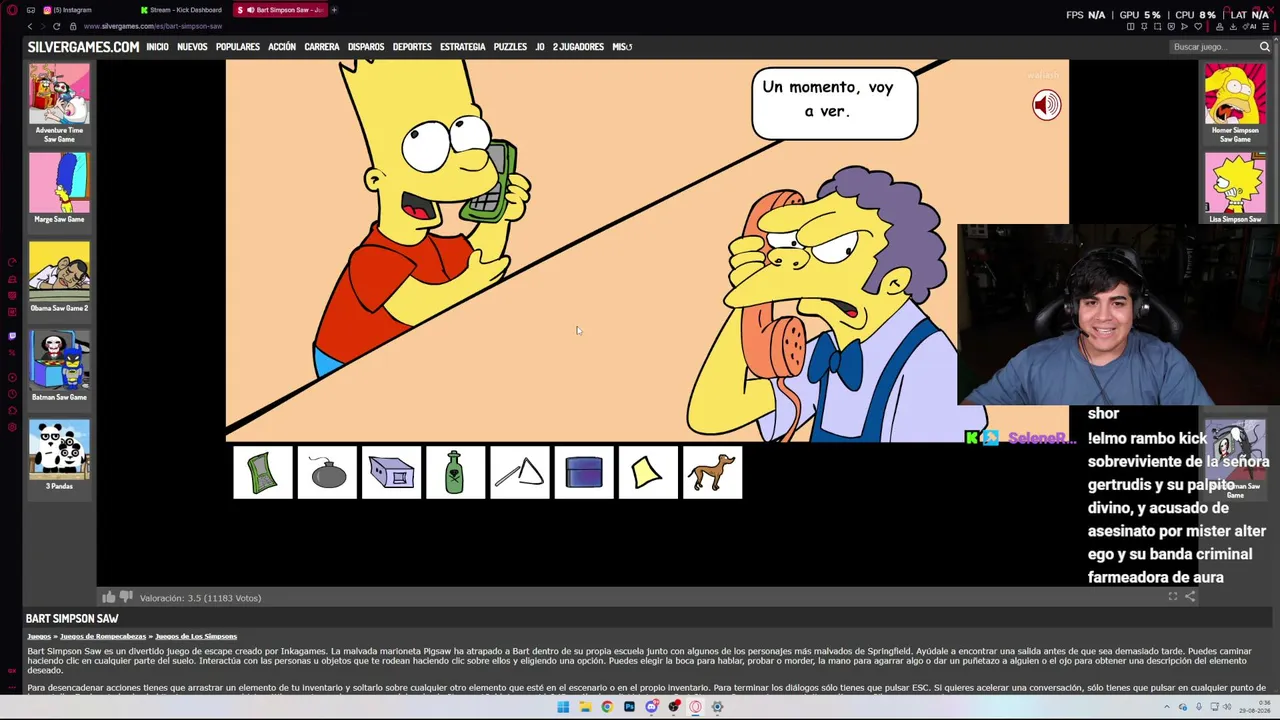Select the green poison bottle inventory item
The width and height of the screenshot is (1280, 720).
point(455,472)
